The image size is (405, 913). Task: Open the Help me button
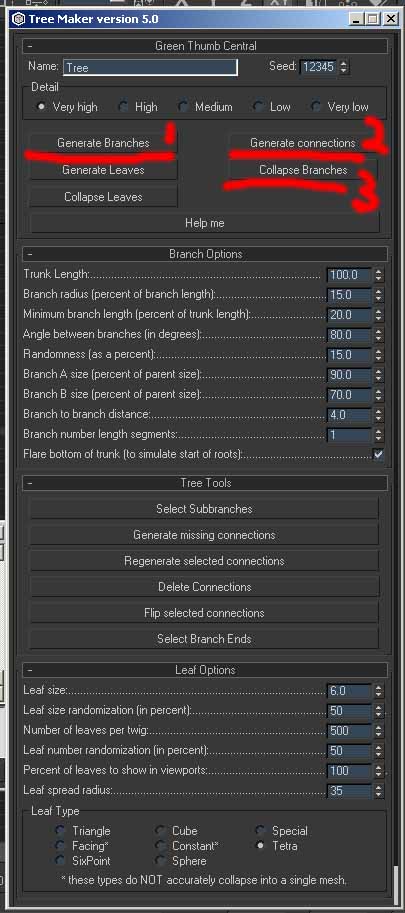pyautogui.click(x=204, y=223)
